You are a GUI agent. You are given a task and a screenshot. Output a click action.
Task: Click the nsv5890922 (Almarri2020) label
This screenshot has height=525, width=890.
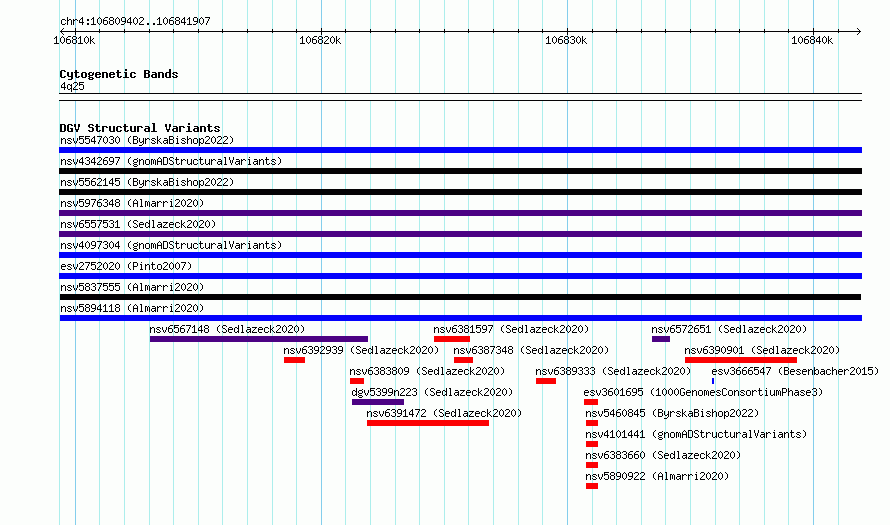pyautogui.click(x=657, y=476)
